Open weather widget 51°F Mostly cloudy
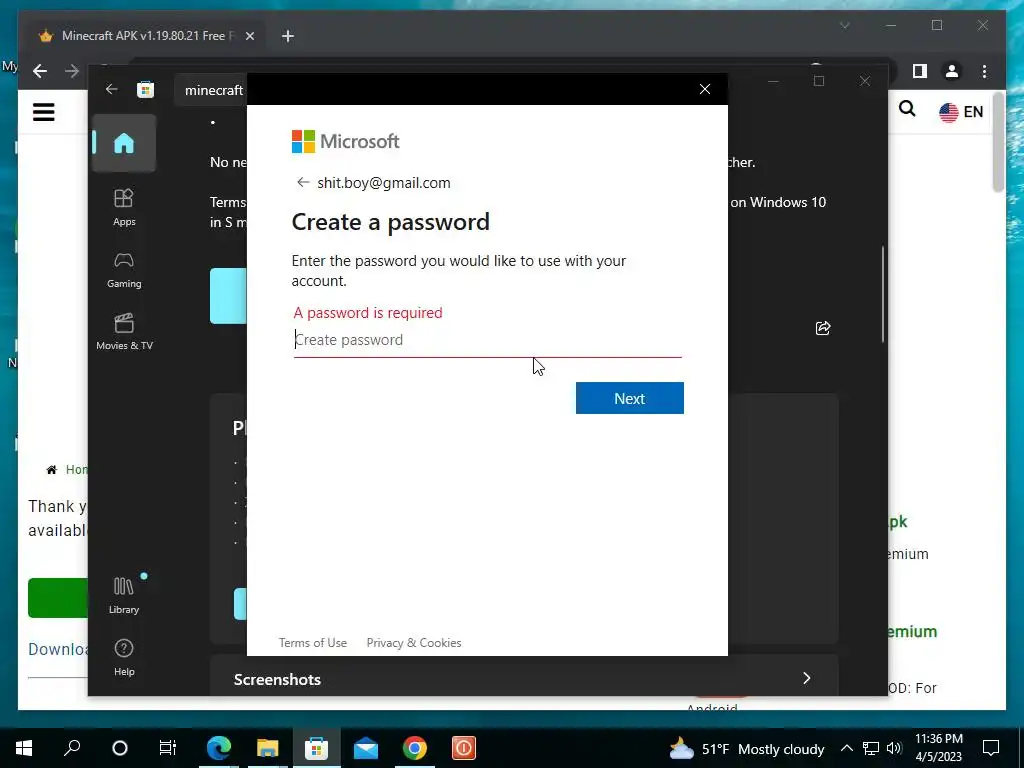The width and height of the screenshot is (1024, 768). click(748, 748)
